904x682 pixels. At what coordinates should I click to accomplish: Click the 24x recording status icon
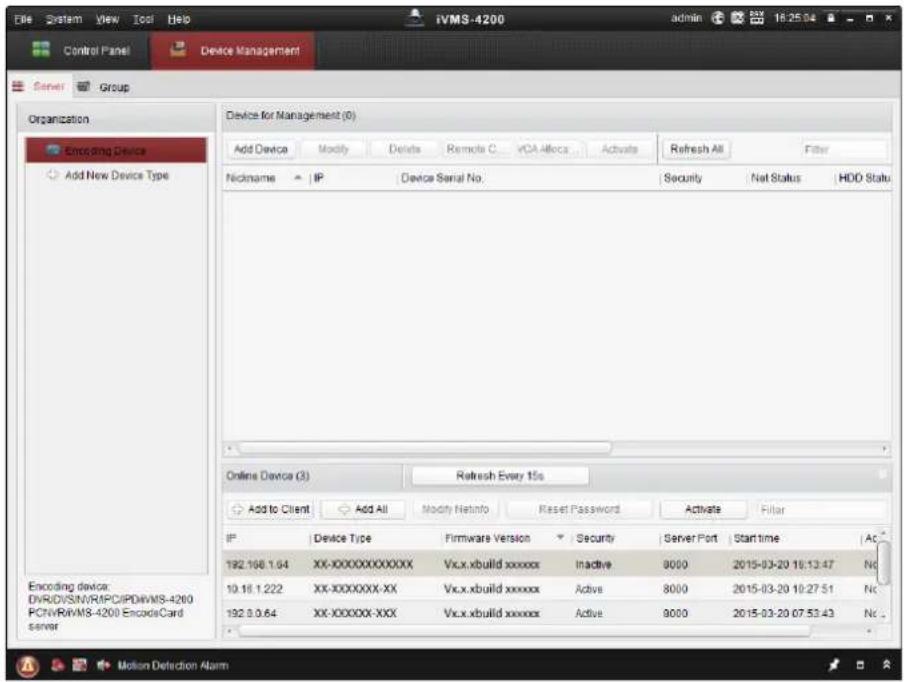[756, 18]
